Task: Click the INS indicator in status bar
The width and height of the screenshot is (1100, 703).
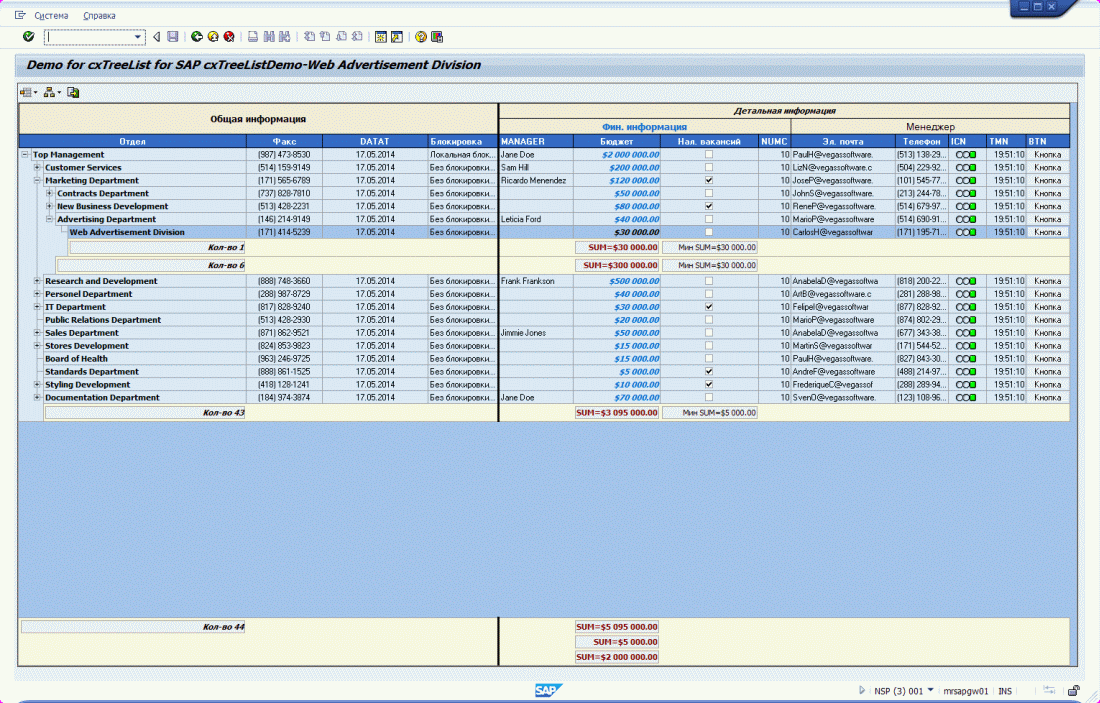Action: point(1005,691)
